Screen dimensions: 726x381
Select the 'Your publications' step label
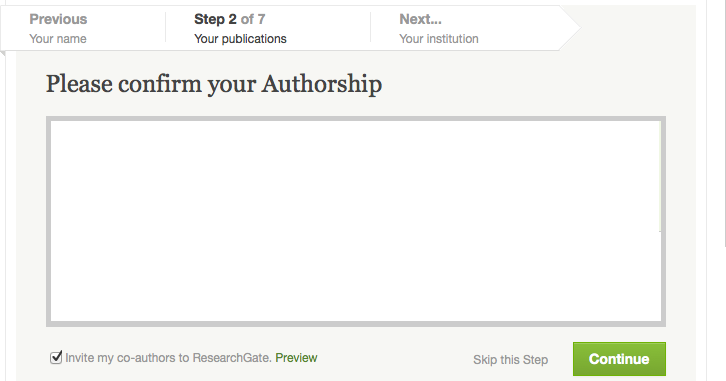(240, 39)
